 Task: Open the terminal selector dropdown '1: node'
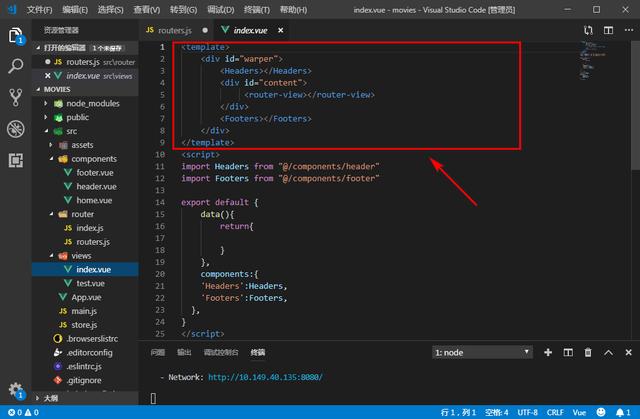coord(482,352)
